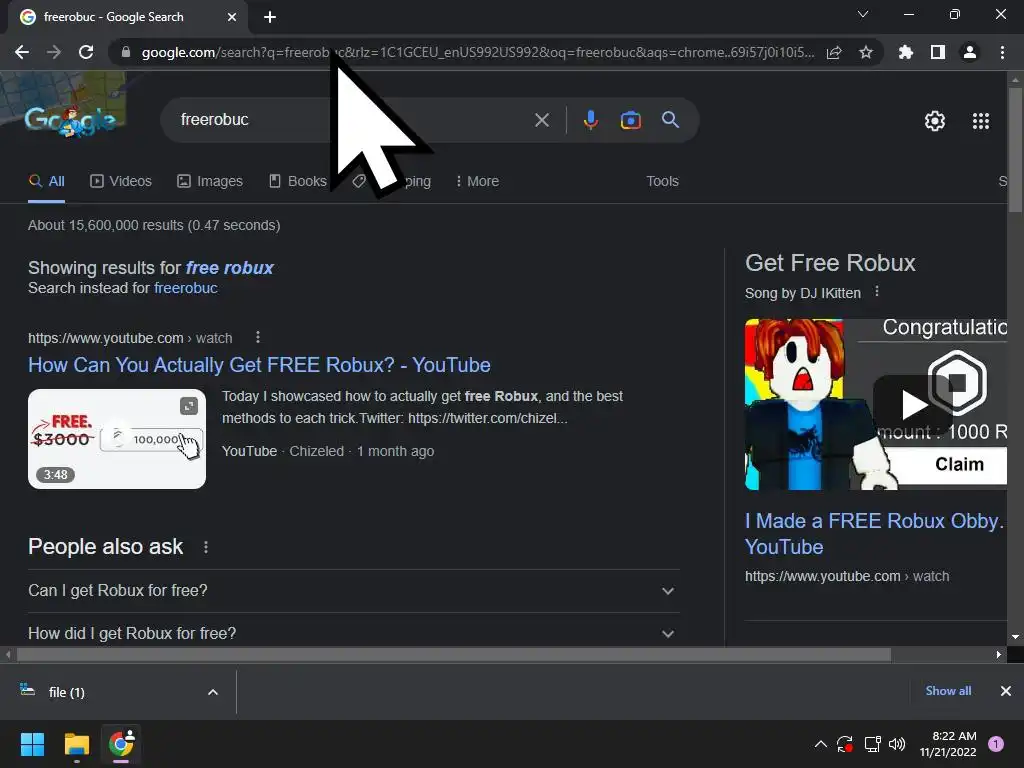Open the search Tools menu
Screen dimensions: 1024x768
point(662,182)
